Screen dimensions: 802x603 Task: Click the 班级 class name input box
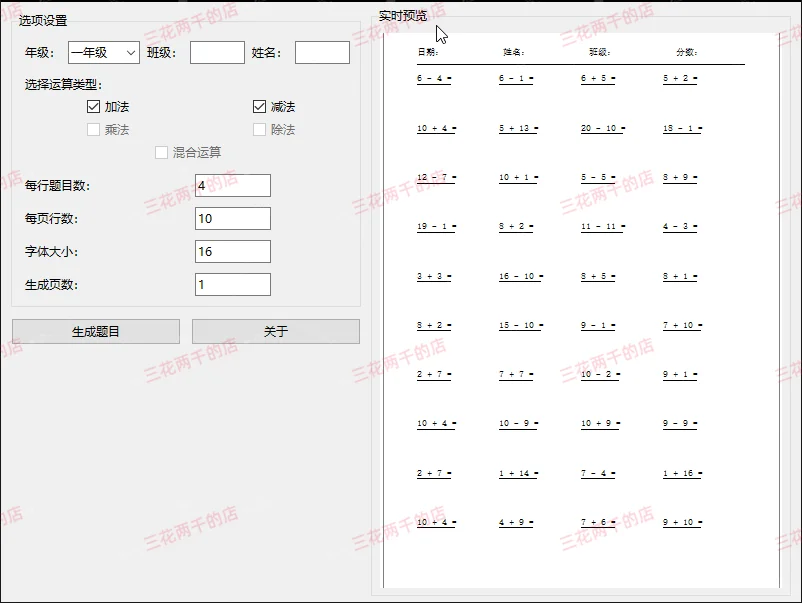tap(216, 51)
